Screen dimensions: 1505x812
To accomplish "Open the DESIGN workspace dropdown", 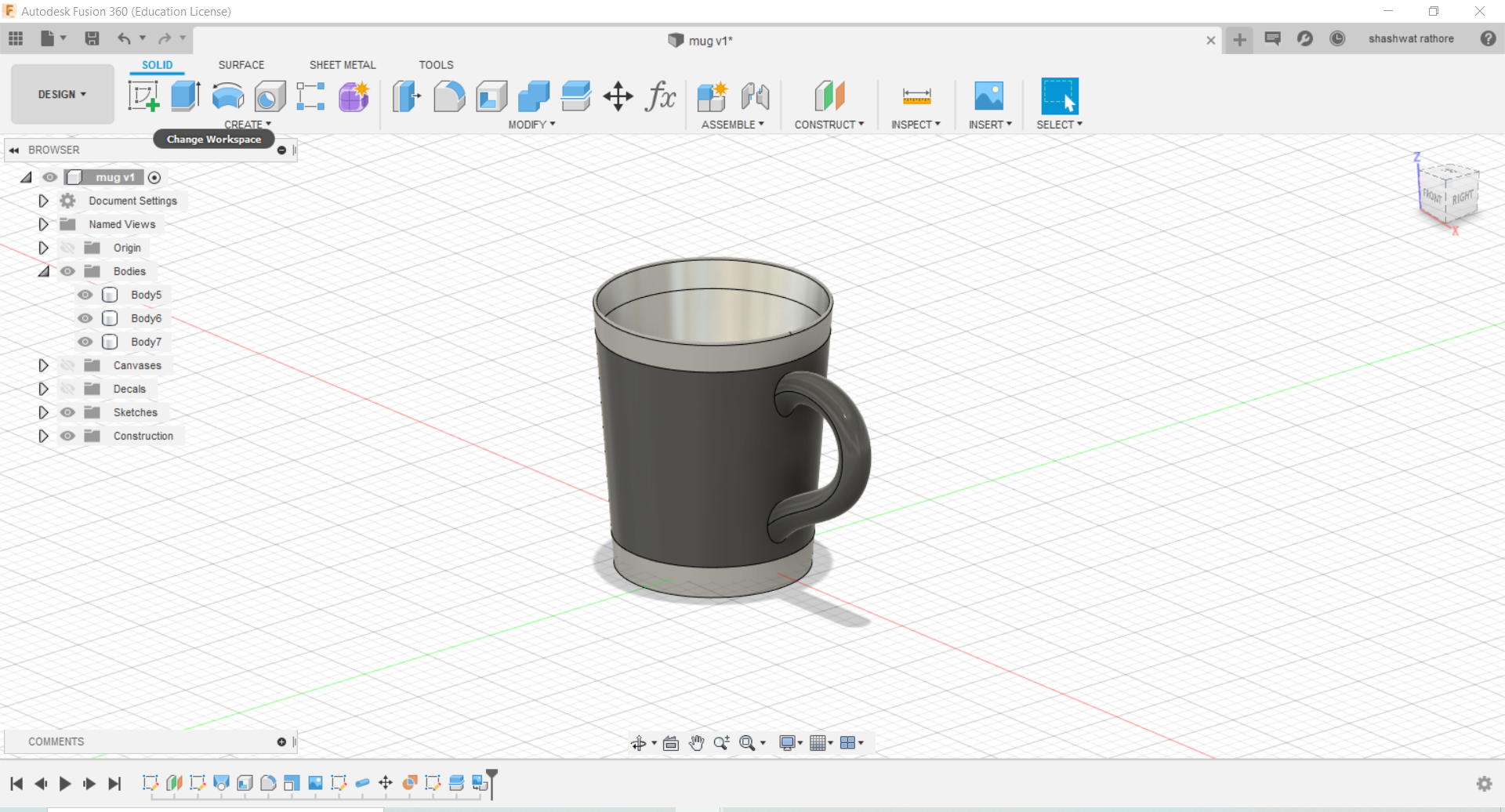I will pyautogui.click(x=62, y=94).
